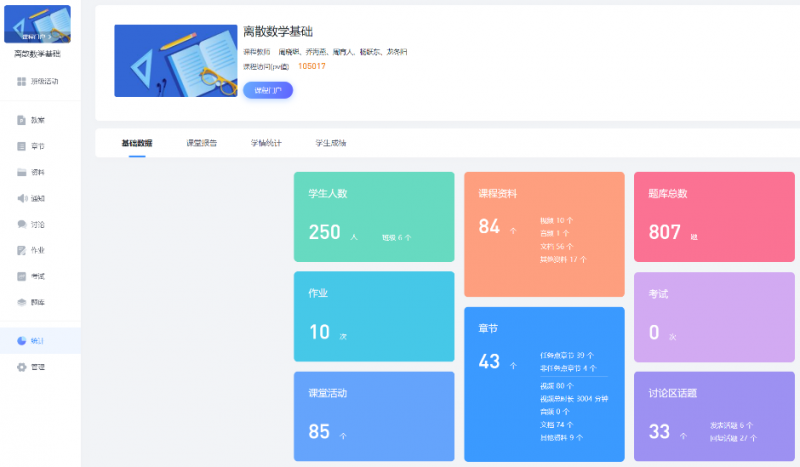Viewport: 800px width, 467px height.
Task: Open the 学情统计 tab
Action: pyautogui.click(x=266, y=143)
